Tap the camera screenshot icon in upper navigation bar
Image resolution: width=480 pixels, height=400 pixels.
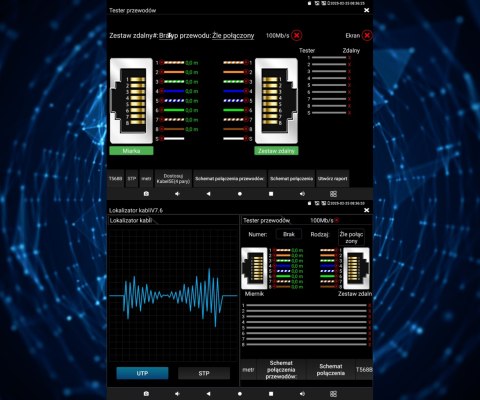146,194
